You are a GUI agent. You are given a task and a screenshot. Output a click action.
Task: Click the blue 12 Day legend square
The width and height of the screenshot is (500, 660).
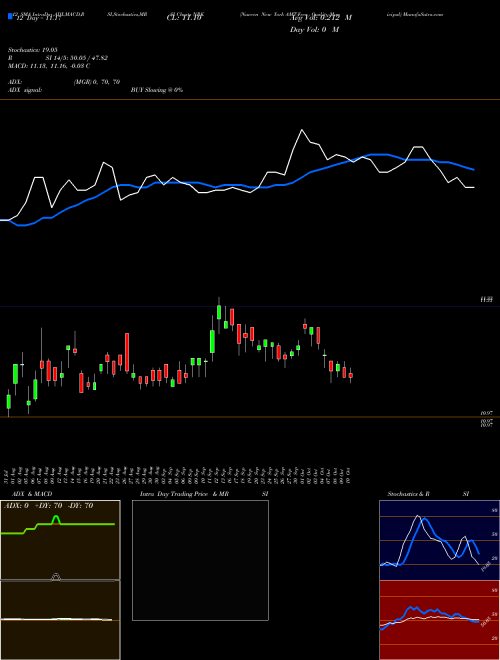(x=10, y=16)
